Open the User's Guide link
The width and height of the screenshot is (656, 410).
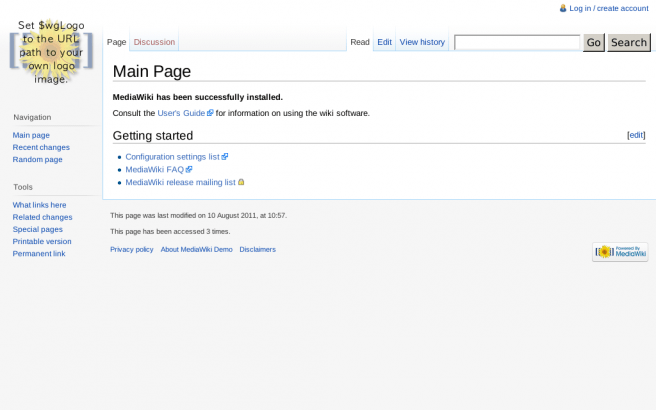(x=181, y=113)
